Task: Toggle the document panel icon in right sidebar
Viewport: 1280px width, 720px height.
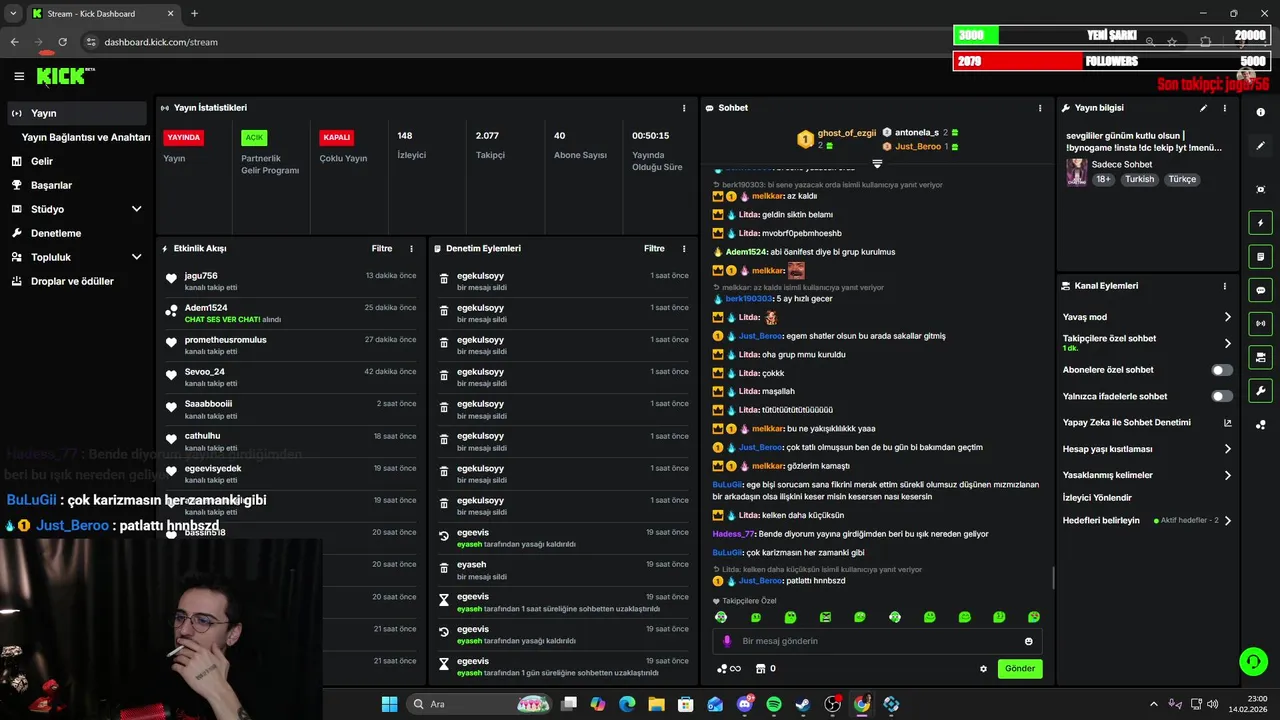Action: [1260, 257]
